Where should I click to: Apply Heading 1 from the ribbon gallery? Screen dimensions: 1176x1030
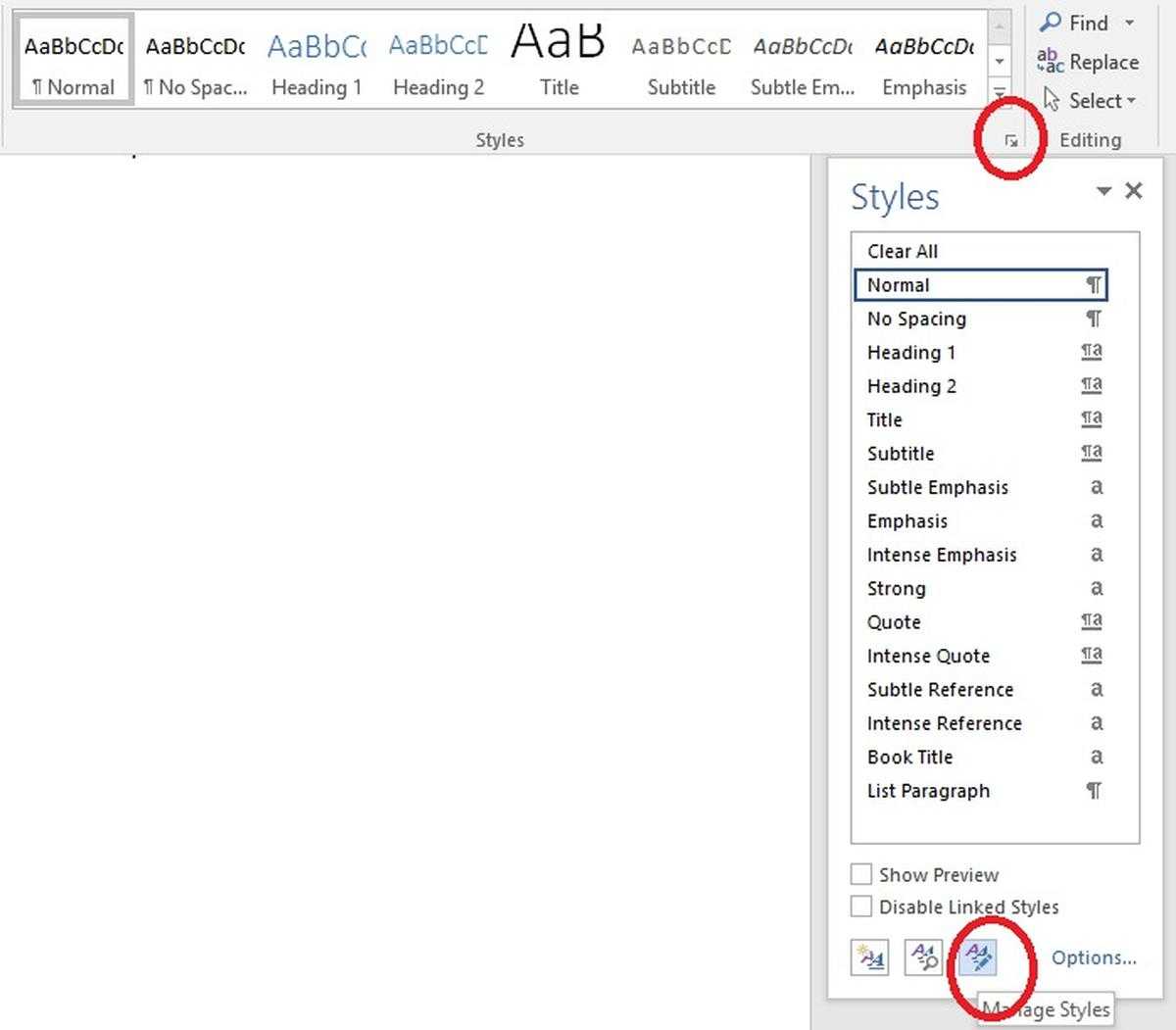[317, 60]
